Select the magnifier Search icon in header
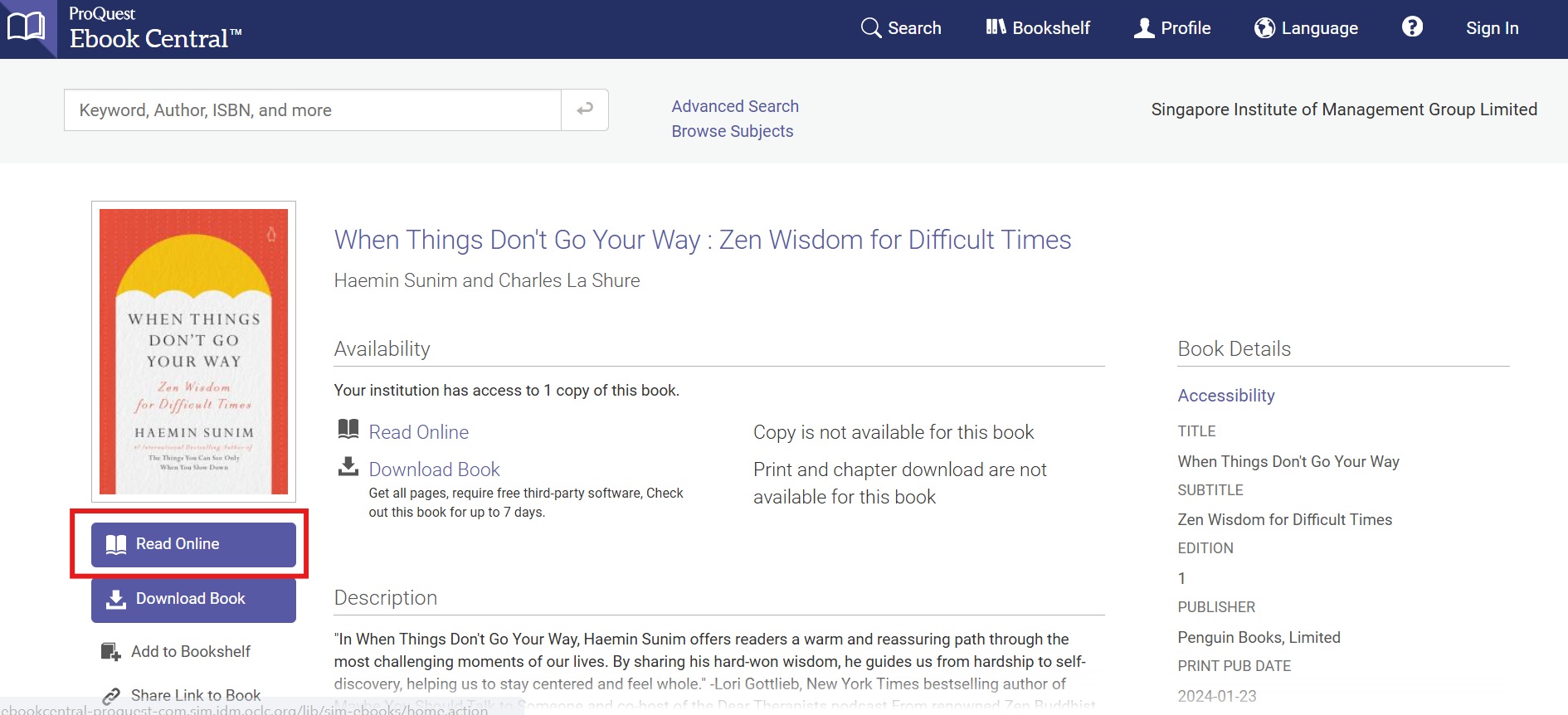The image size is (1568, 715). [870, 28]
